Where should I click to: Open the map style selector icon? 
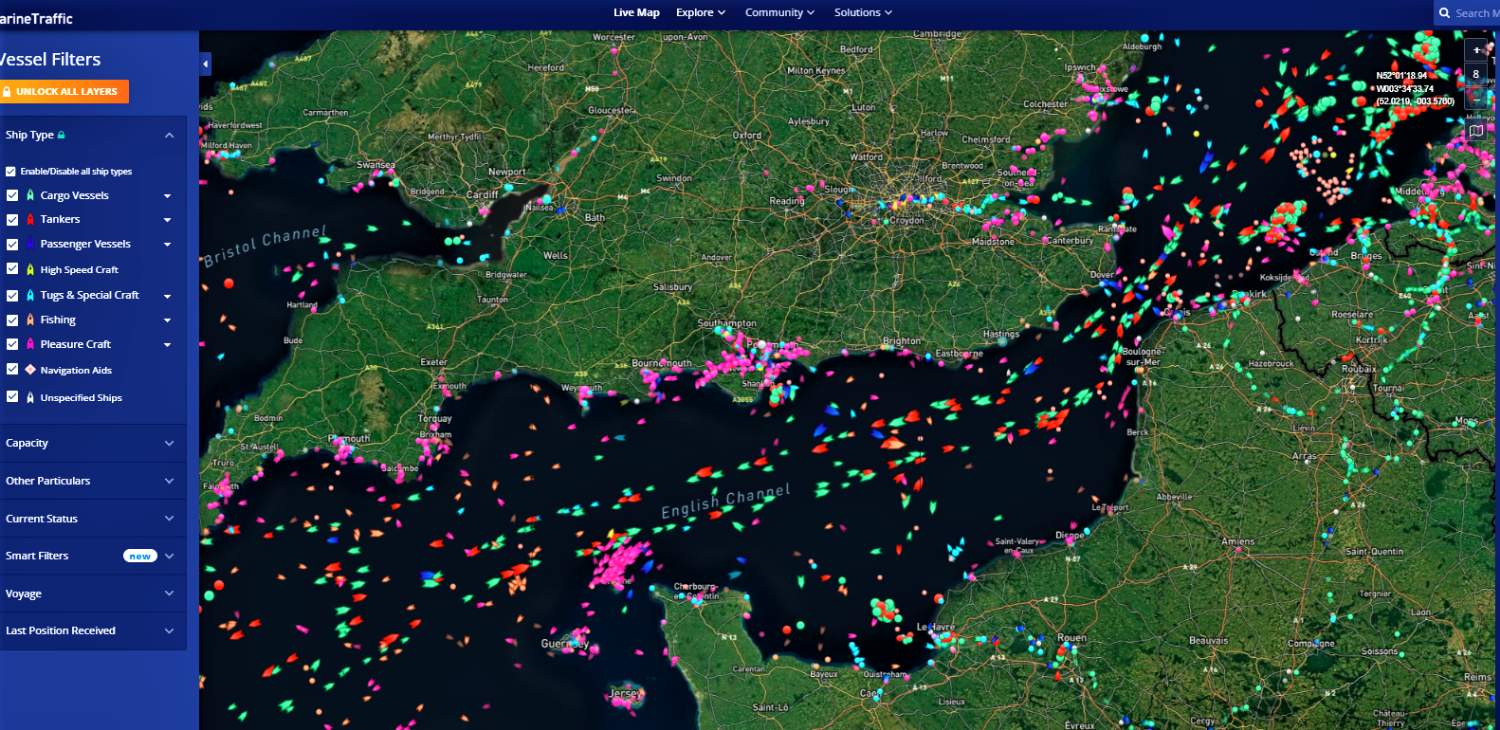point(1477,130)
